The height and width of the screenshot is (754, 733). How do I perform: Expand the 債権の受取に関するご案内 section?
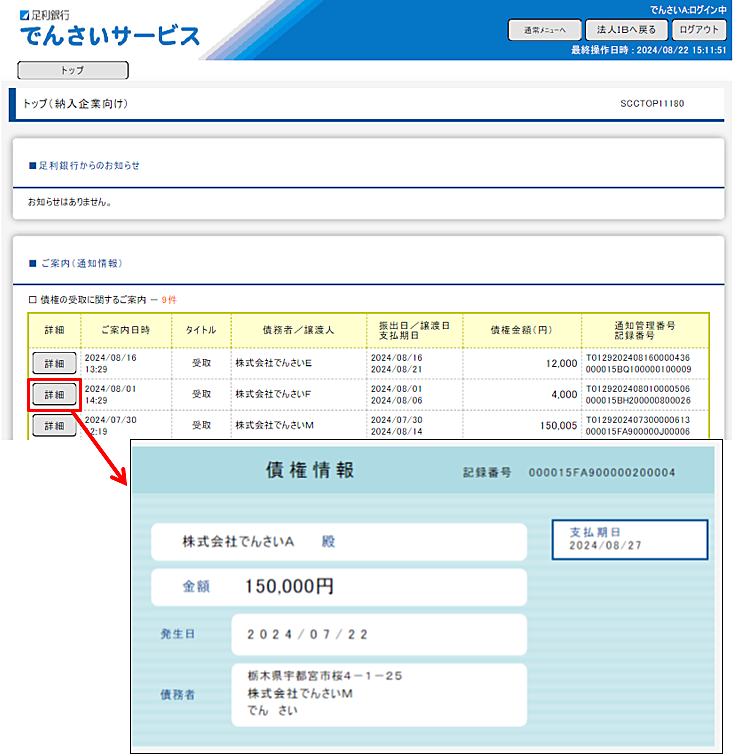pos(32,299)
